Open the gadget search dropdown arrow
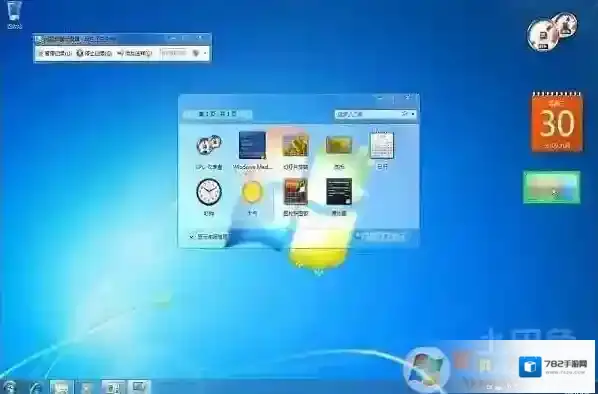 [x=413, y=114]
